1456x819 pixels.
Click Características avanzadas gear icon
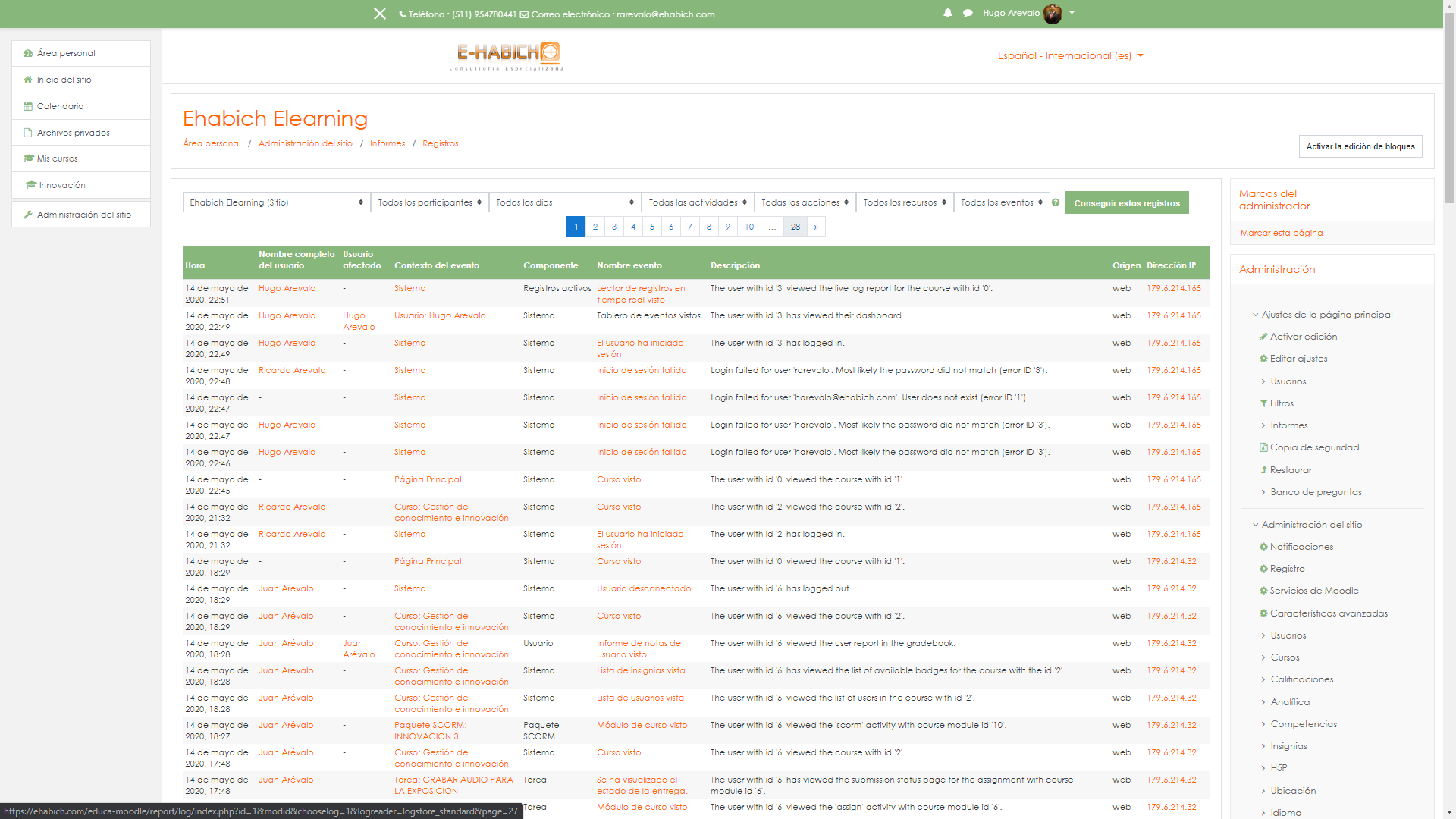point(1263,613)
